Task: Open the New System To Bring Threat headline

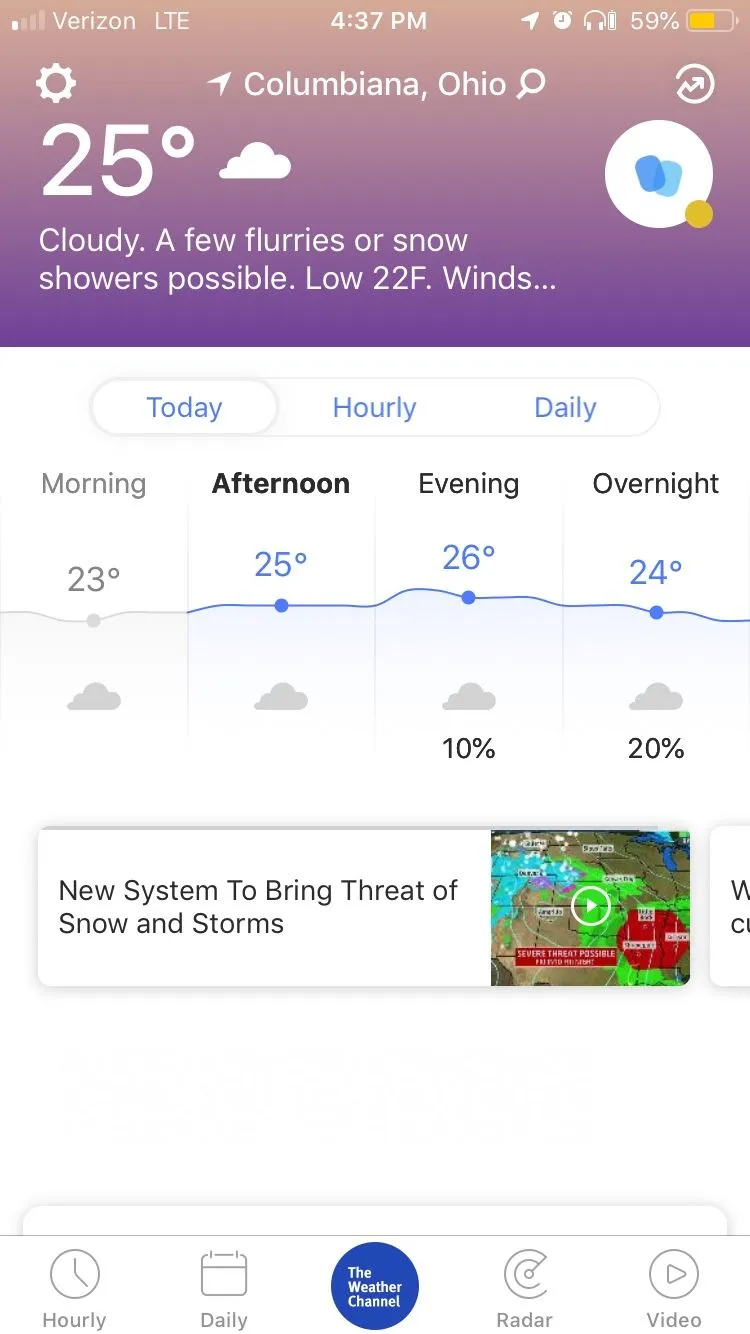Action: pyautogui.click(x=258, y=907)
